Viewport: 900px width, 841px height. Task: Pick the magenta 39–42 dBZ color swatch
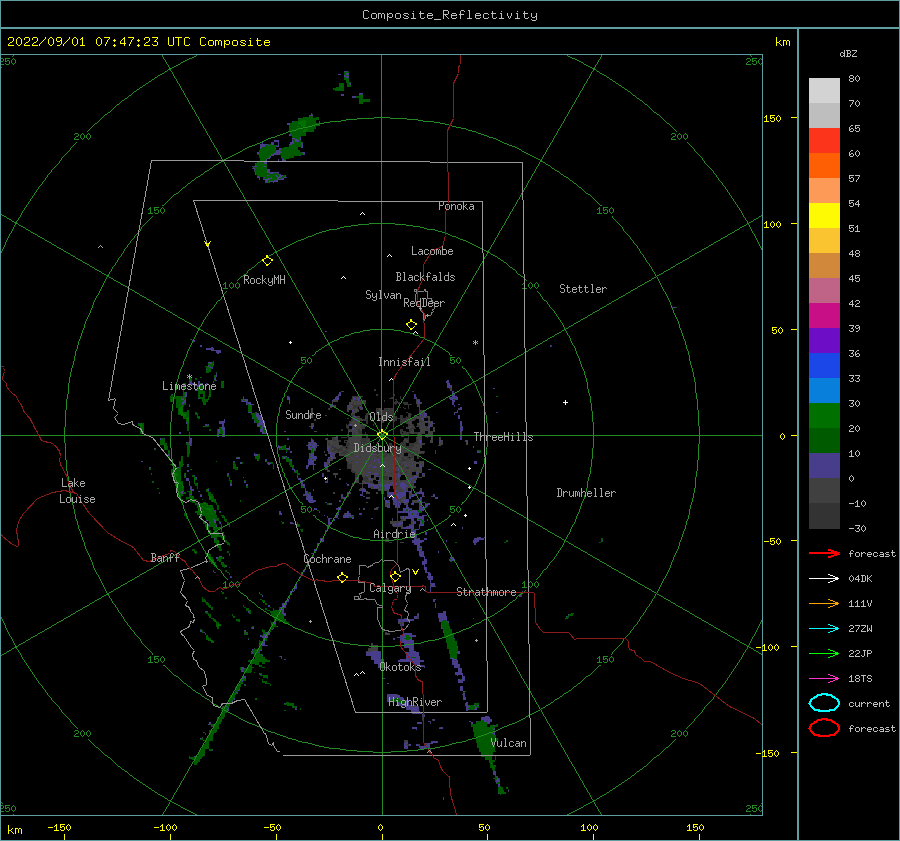824,315
